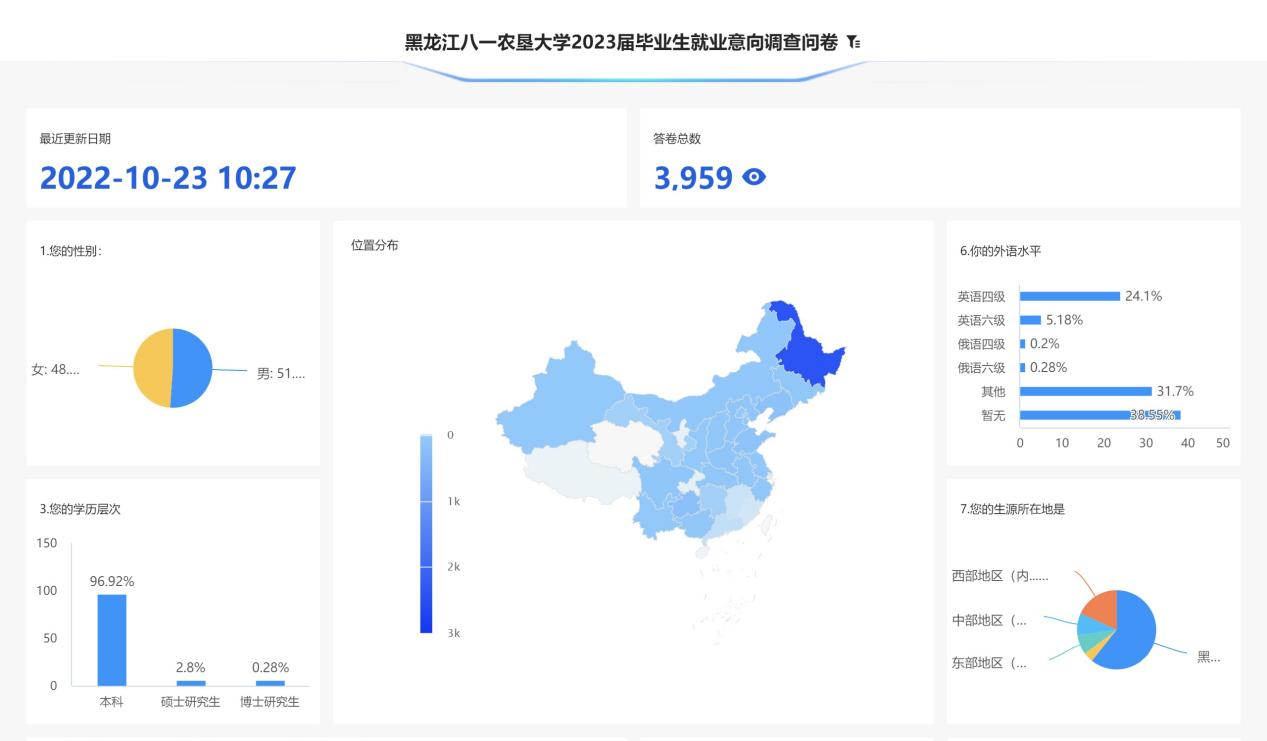Click the 博士研究生 0.28% column
Image resolution: width=1267 pixels, height=741 pixels.
(x=270, y=683)
